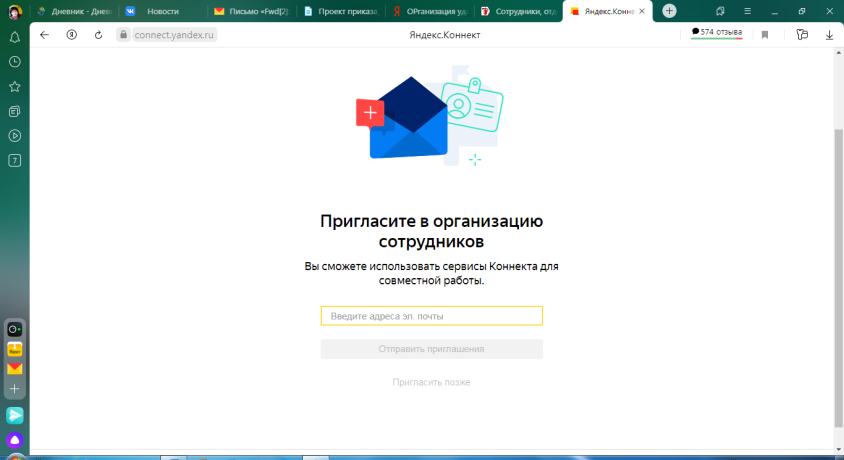Open the browser hamburger menu

747,11
